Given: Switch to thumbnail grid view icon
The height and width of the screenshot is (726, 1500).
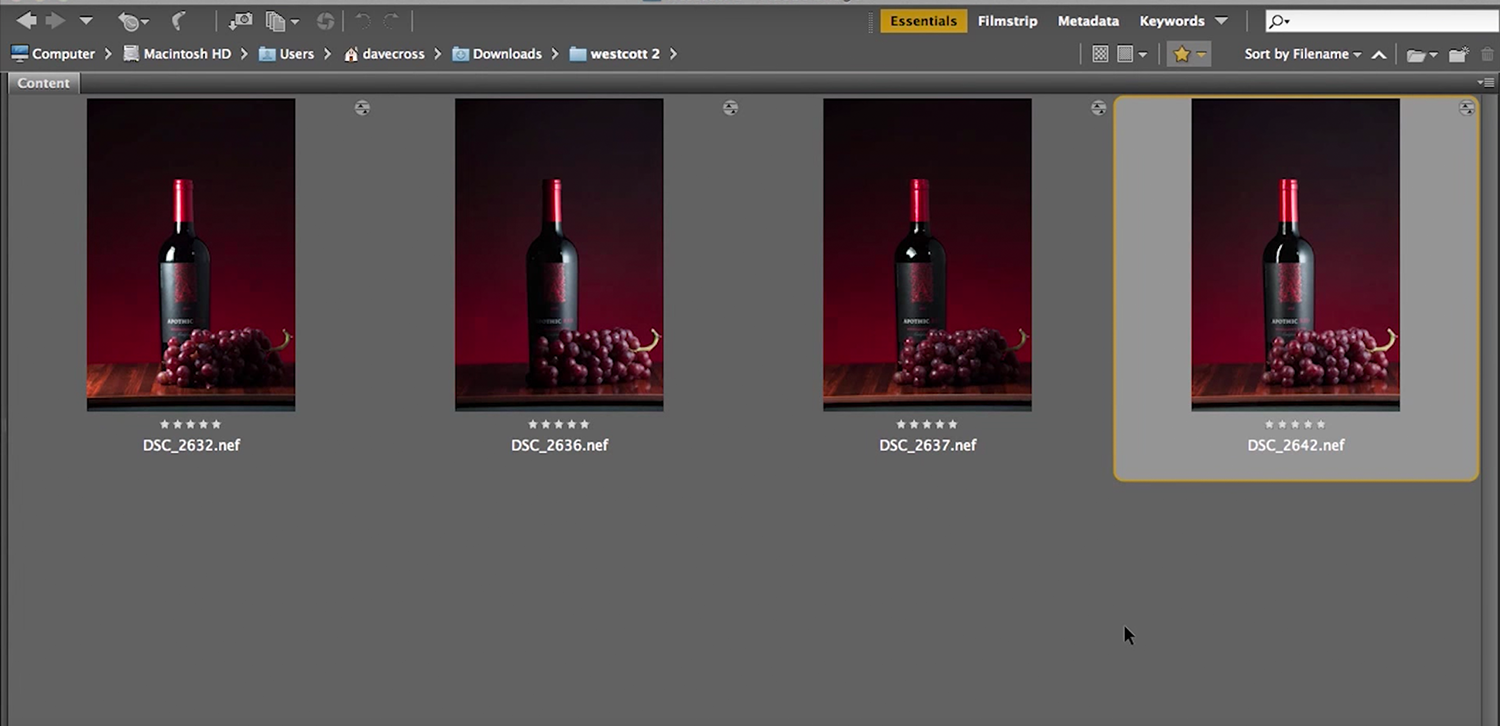Looking at the screenshot, I should 1100,54.
